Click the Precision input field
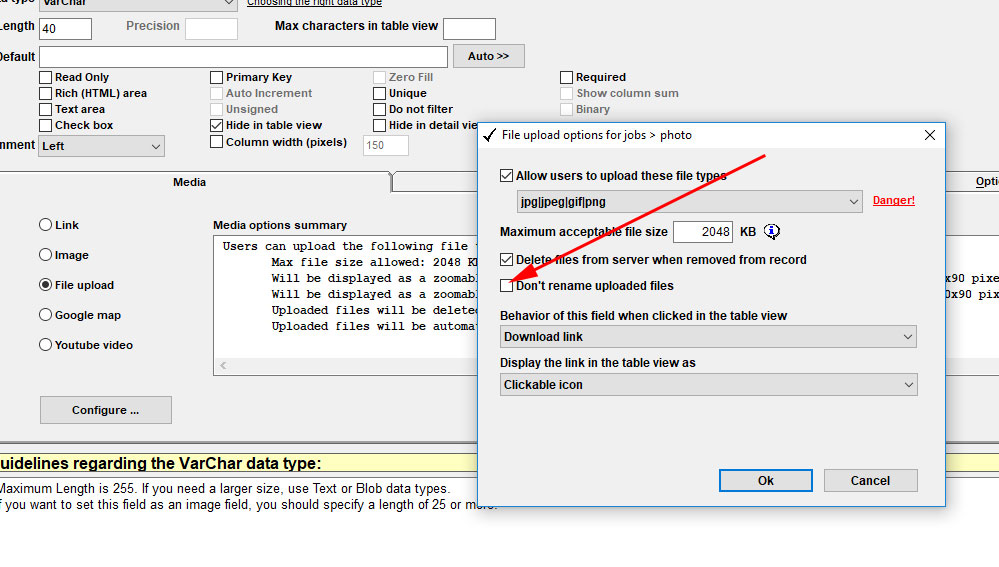Screen dimensions: 999x567 212,29
